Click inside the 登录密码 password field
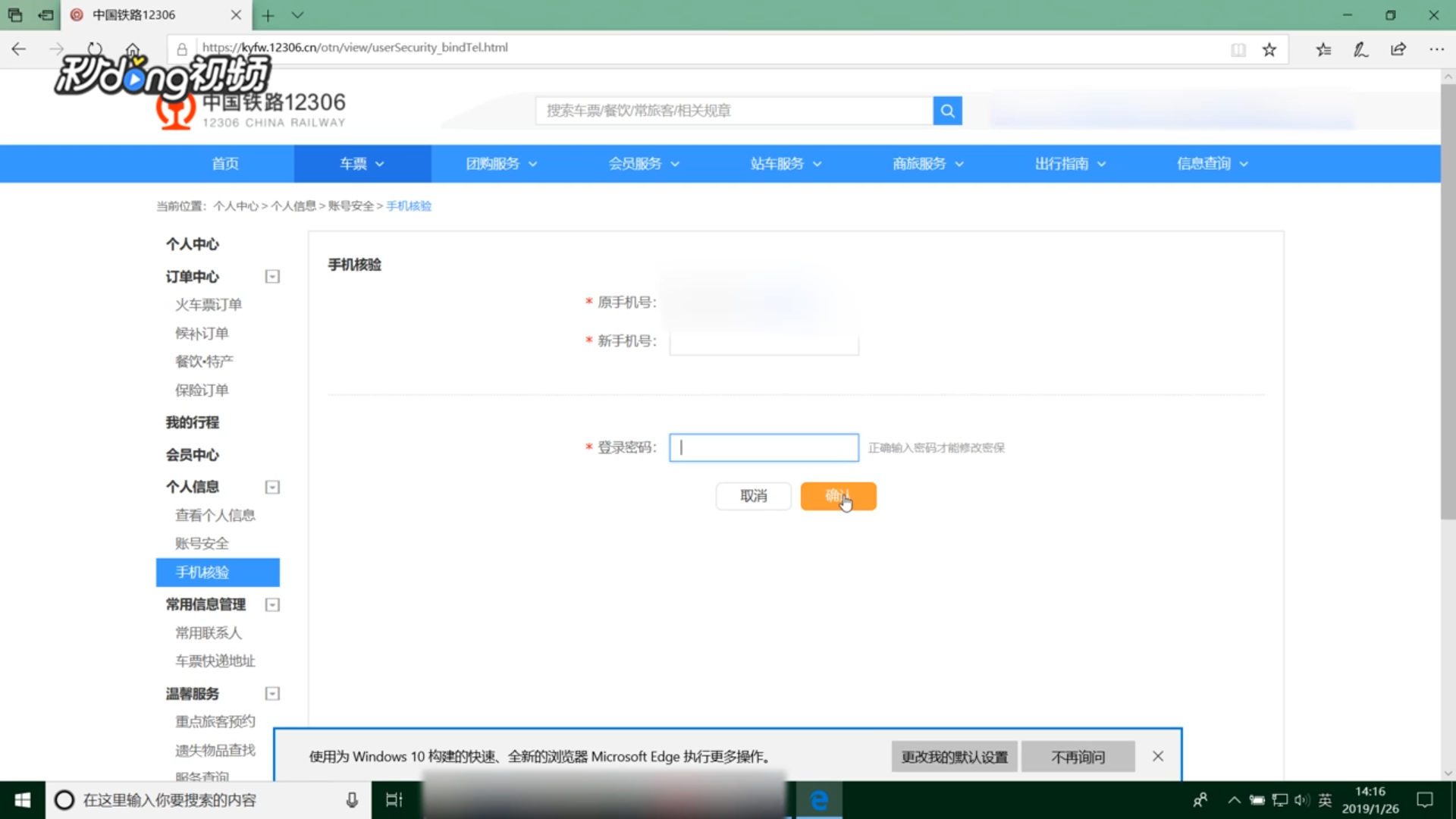This screenshot has height=819, width=1456. [764, 447]
